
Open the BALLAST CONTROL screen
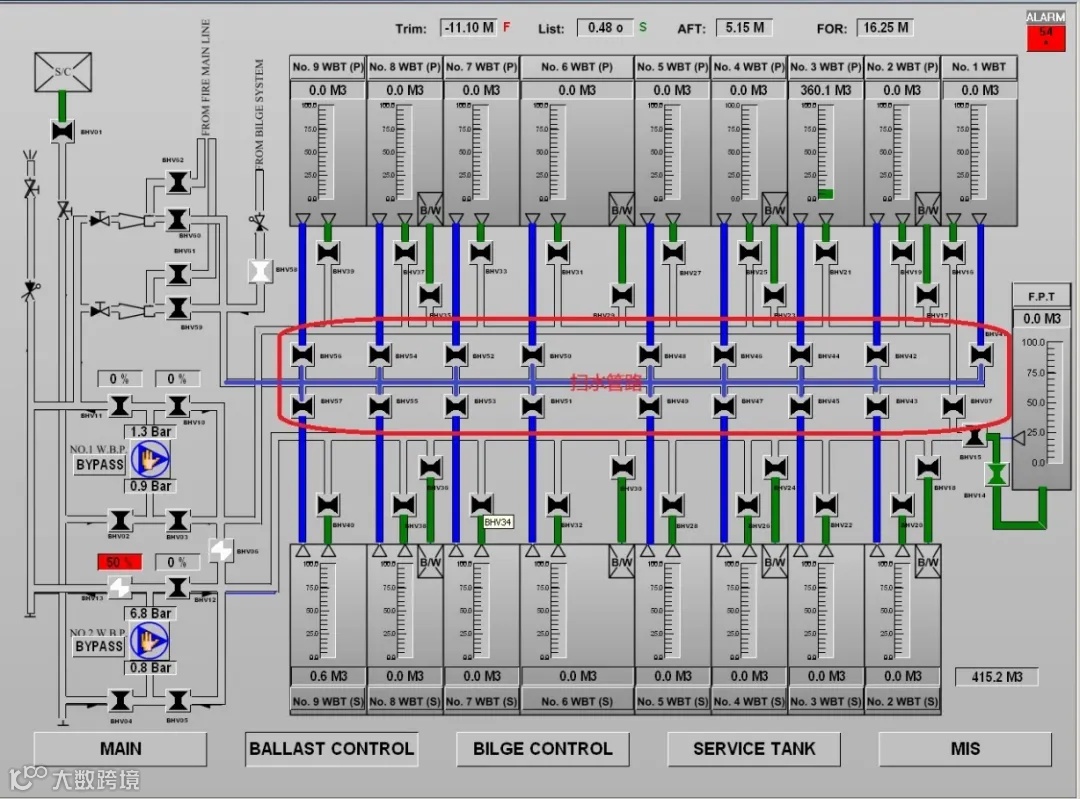332,749
